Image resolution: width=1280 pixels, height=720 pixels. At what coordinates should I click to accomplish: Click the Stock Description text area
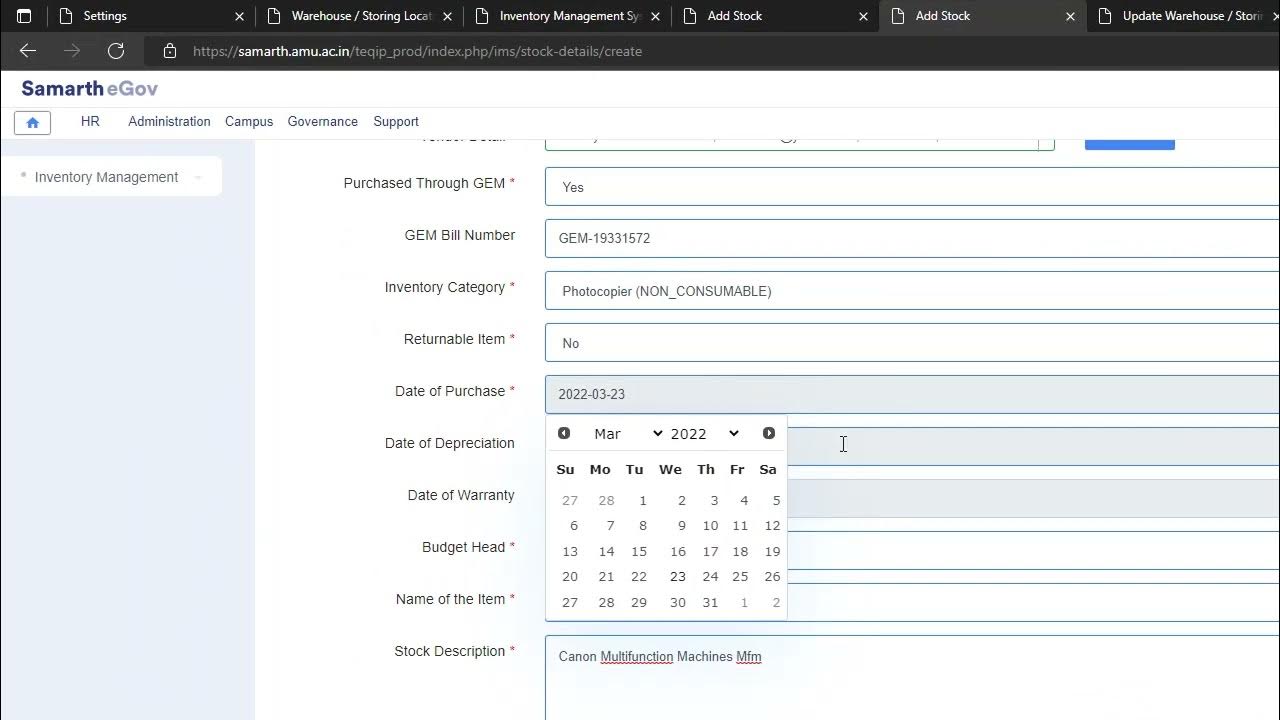click(910, 680)
